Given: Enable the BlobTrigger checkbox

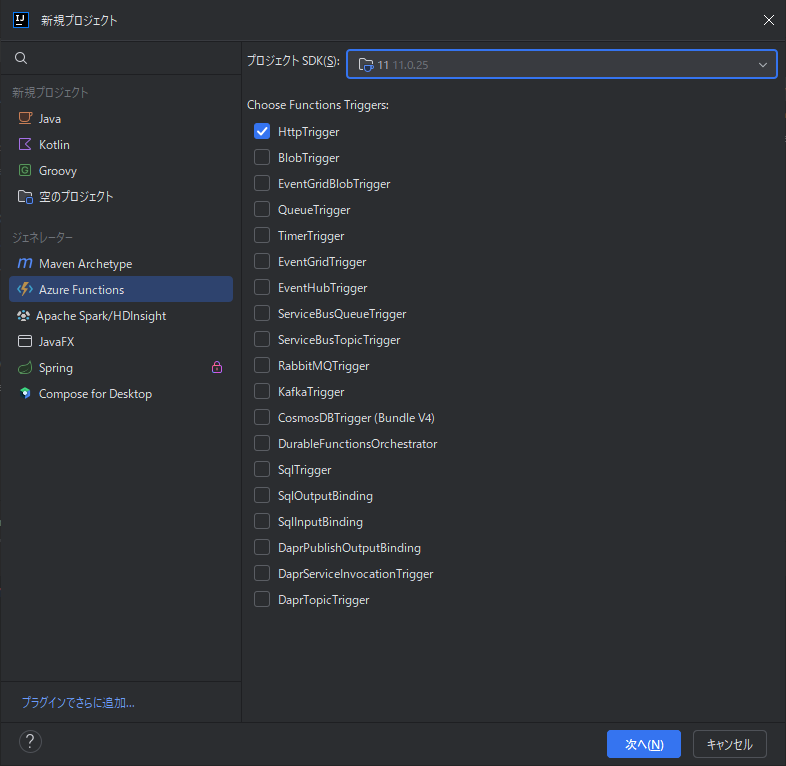Looking at the screenshot, I should (x=262, y=157).
